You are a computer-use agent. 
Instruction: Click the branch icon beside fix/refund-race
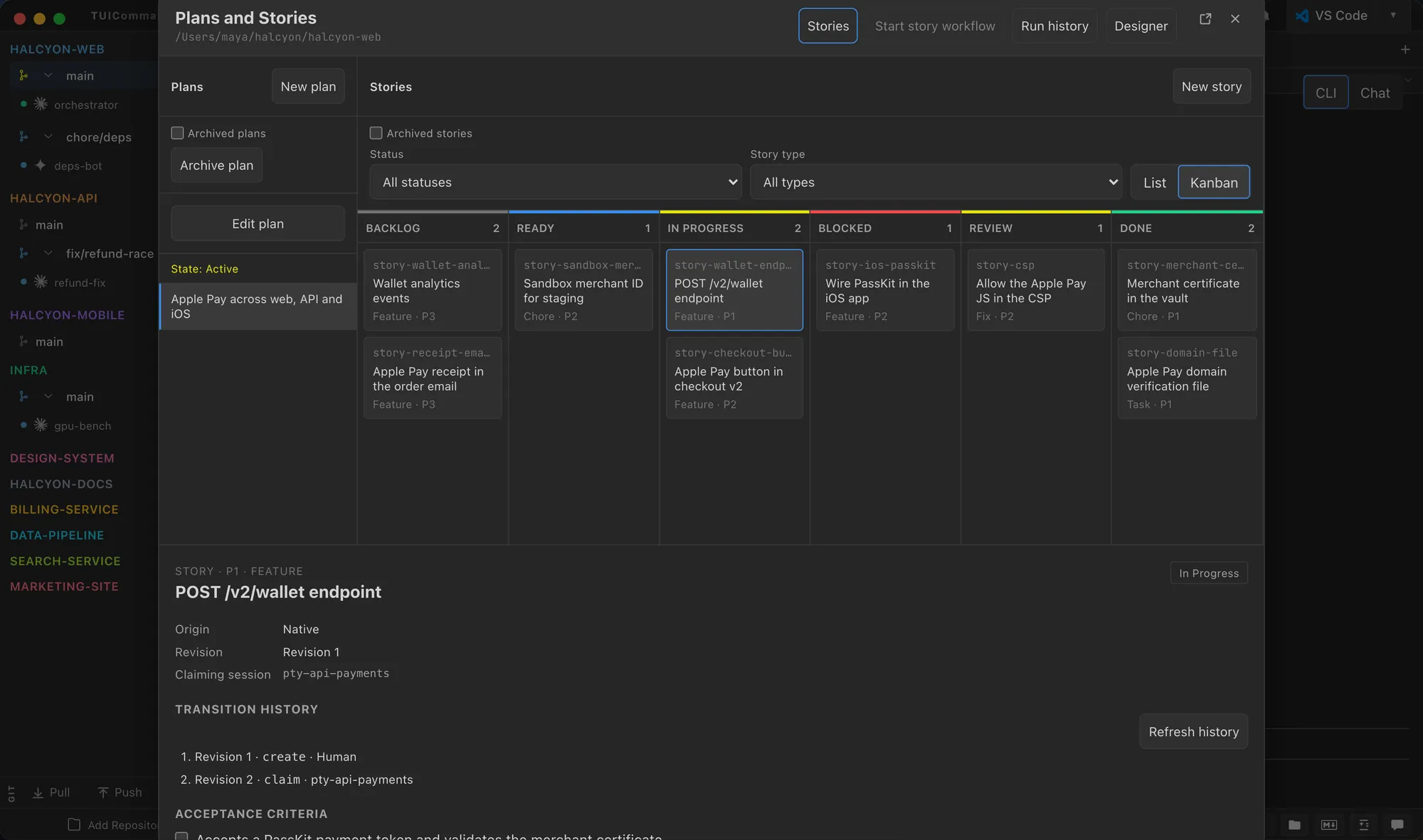pyautogui.click(x=23, y=253)
